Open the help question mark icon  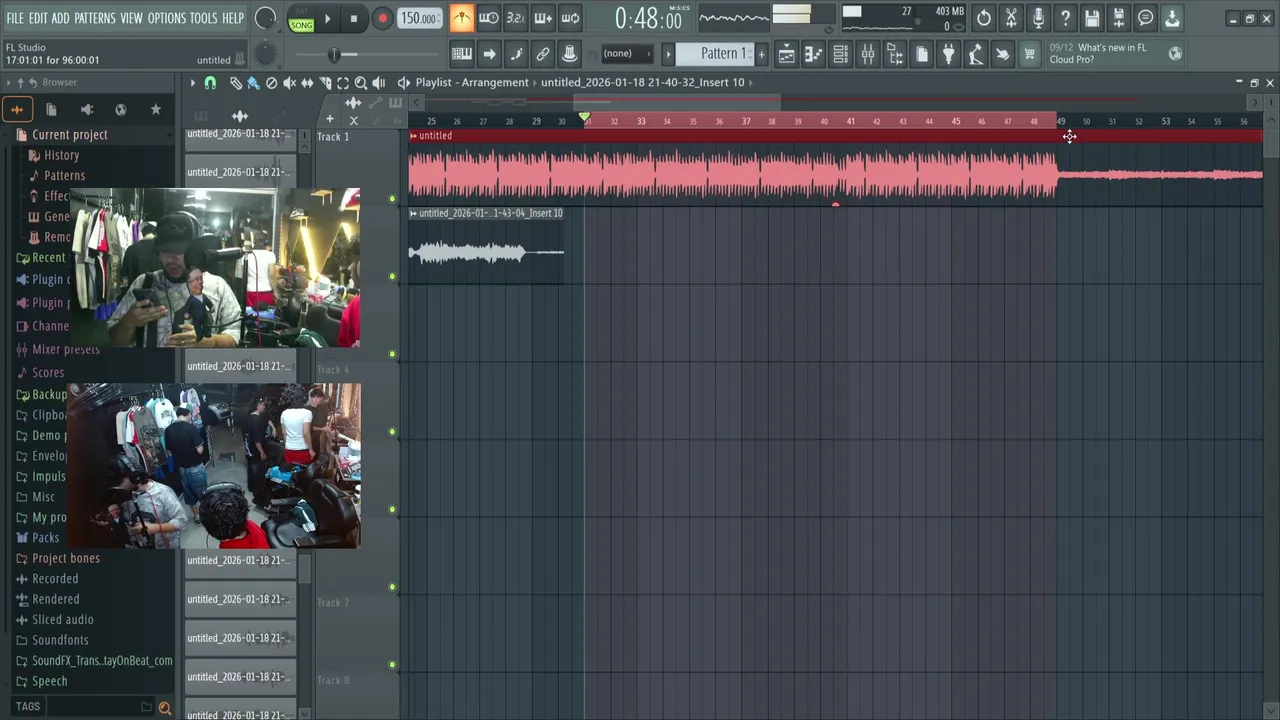pyautogui.click(x=1065, y=18)
